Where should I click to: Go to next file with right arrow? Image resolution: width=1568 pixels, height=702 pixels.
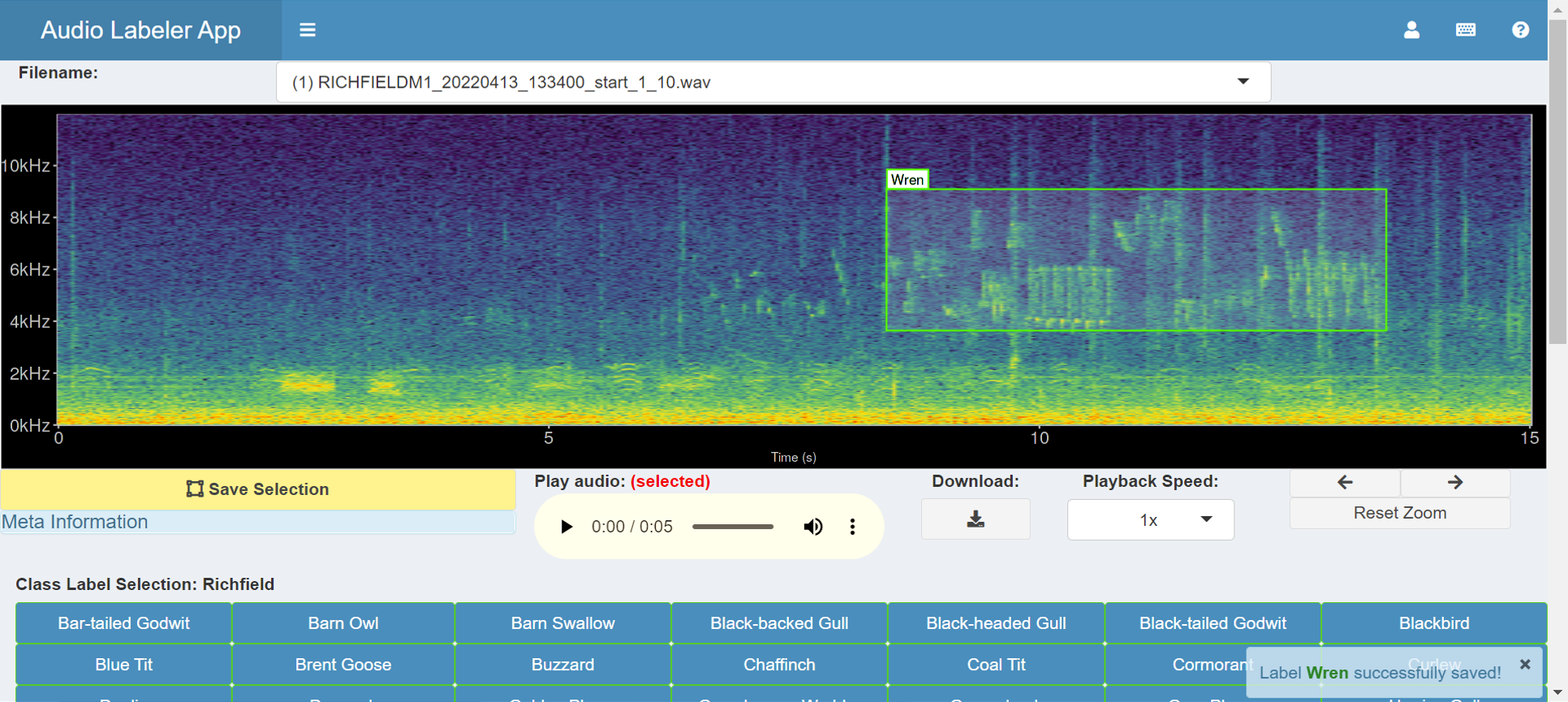(x=1455, y=482)
